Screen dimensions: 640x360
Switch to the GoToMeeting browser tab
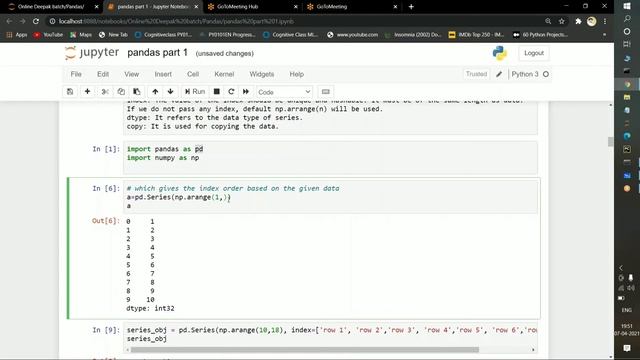tap(351, 7)
